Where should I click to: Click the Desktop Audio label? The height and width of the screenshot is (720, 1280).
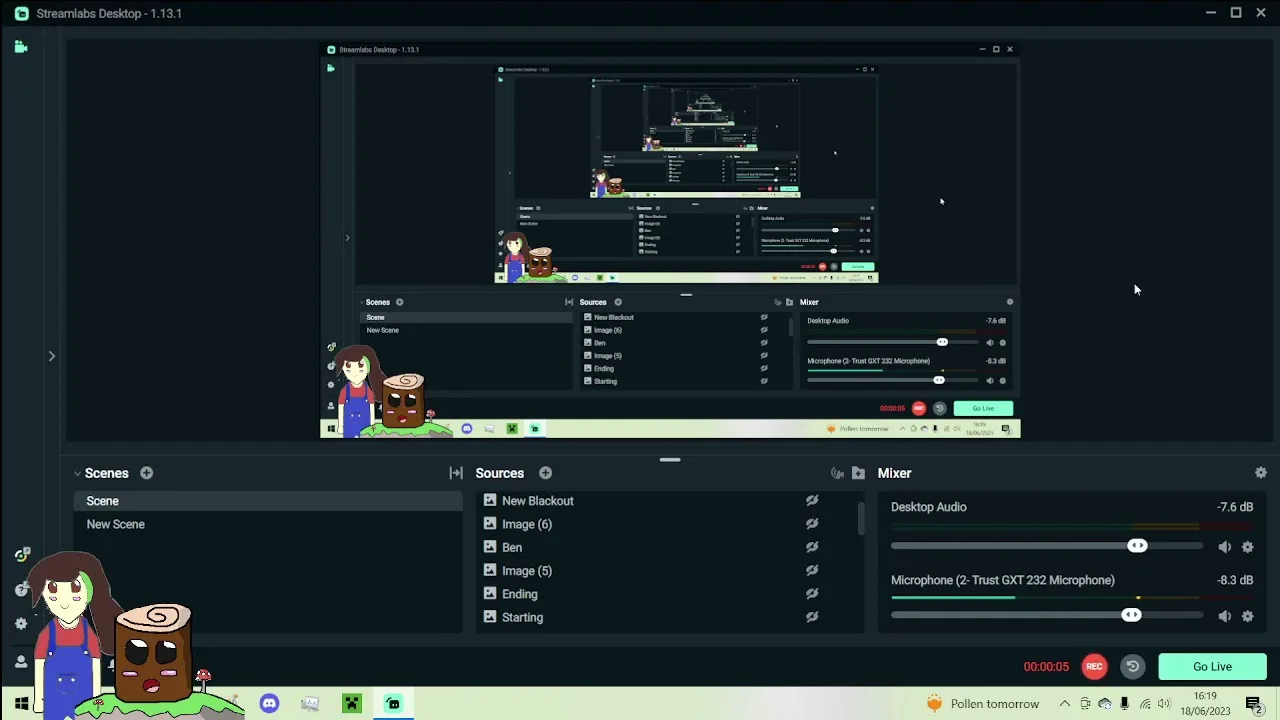[x=929, y=507]
